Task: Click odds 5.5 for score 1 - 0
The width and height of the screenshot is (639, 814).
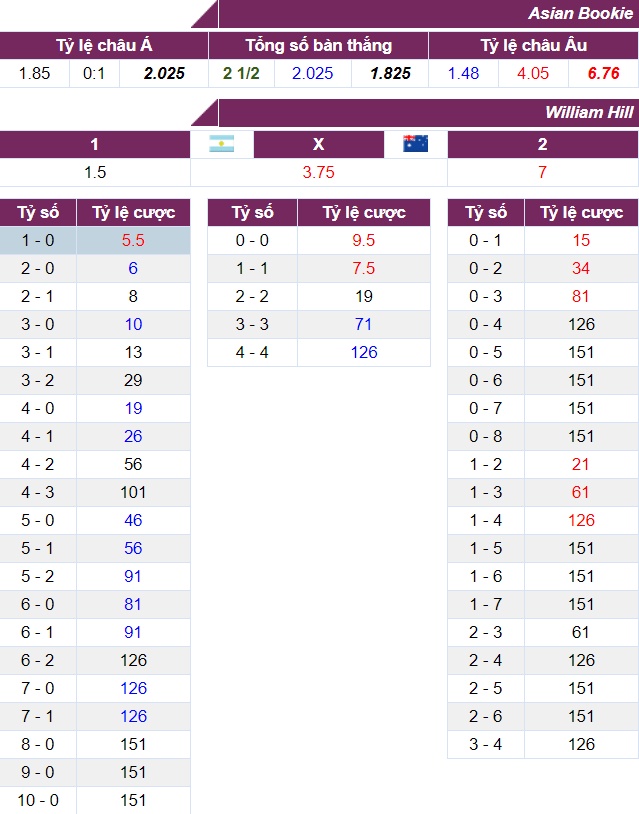Action: pyautogui.click(x=133, y=240)
